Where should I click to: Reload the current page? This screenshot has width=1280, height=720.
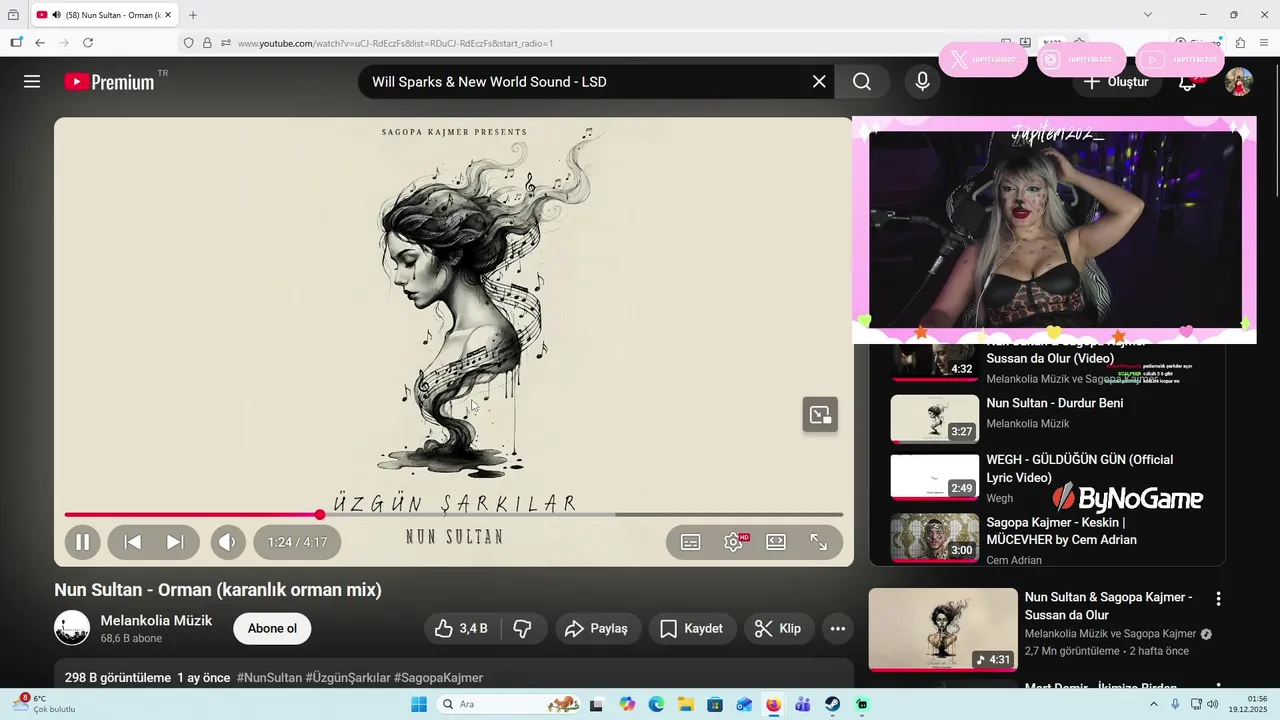[88, 43]
